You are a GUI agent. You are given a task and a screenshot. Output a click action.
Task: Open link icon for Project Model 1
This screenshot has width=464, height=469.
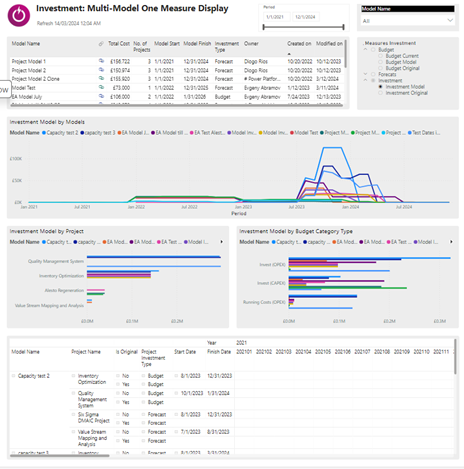point(101,61)
